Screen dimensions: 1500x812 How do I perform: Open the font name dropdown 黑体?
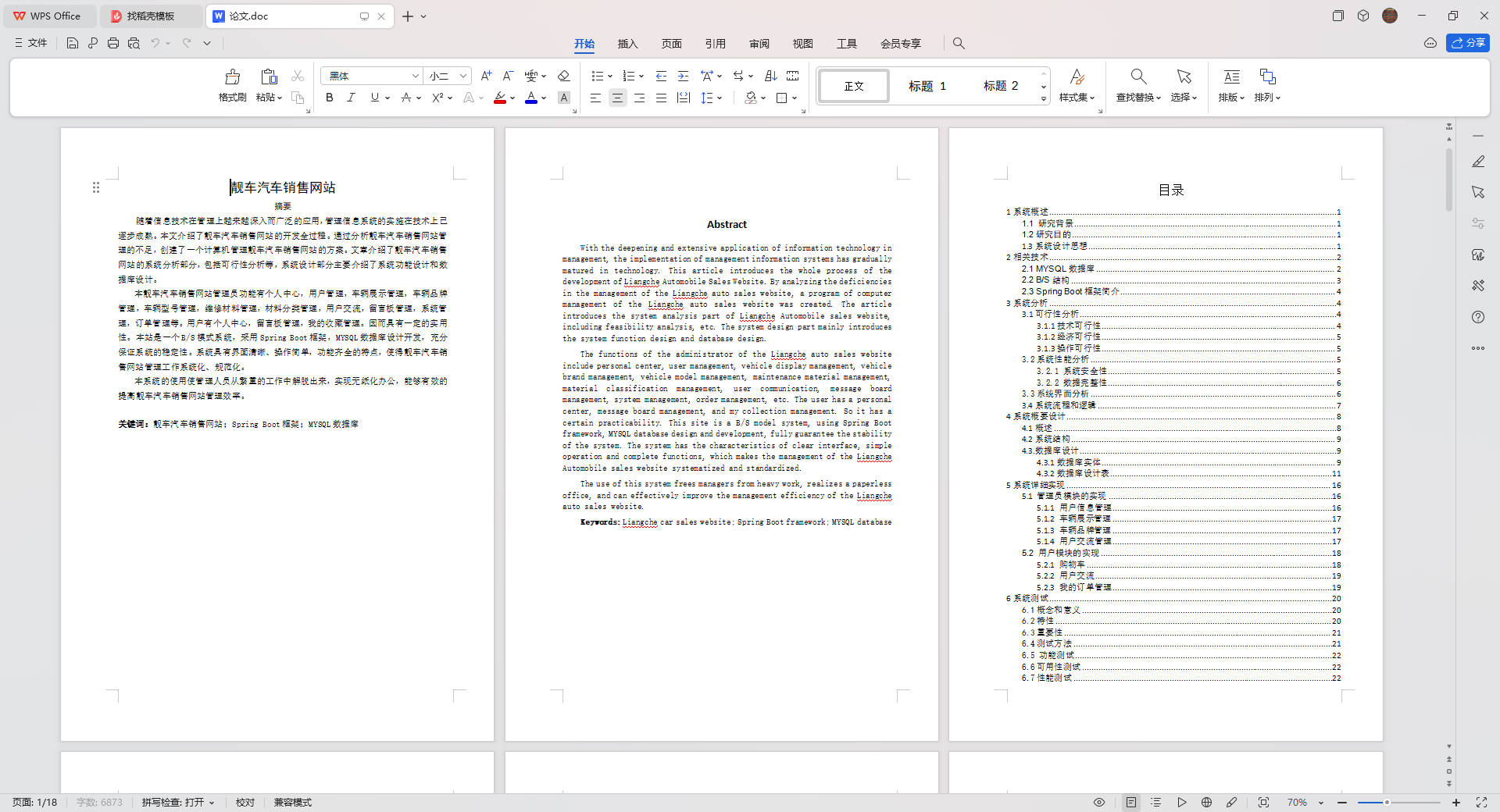(416, 76)
